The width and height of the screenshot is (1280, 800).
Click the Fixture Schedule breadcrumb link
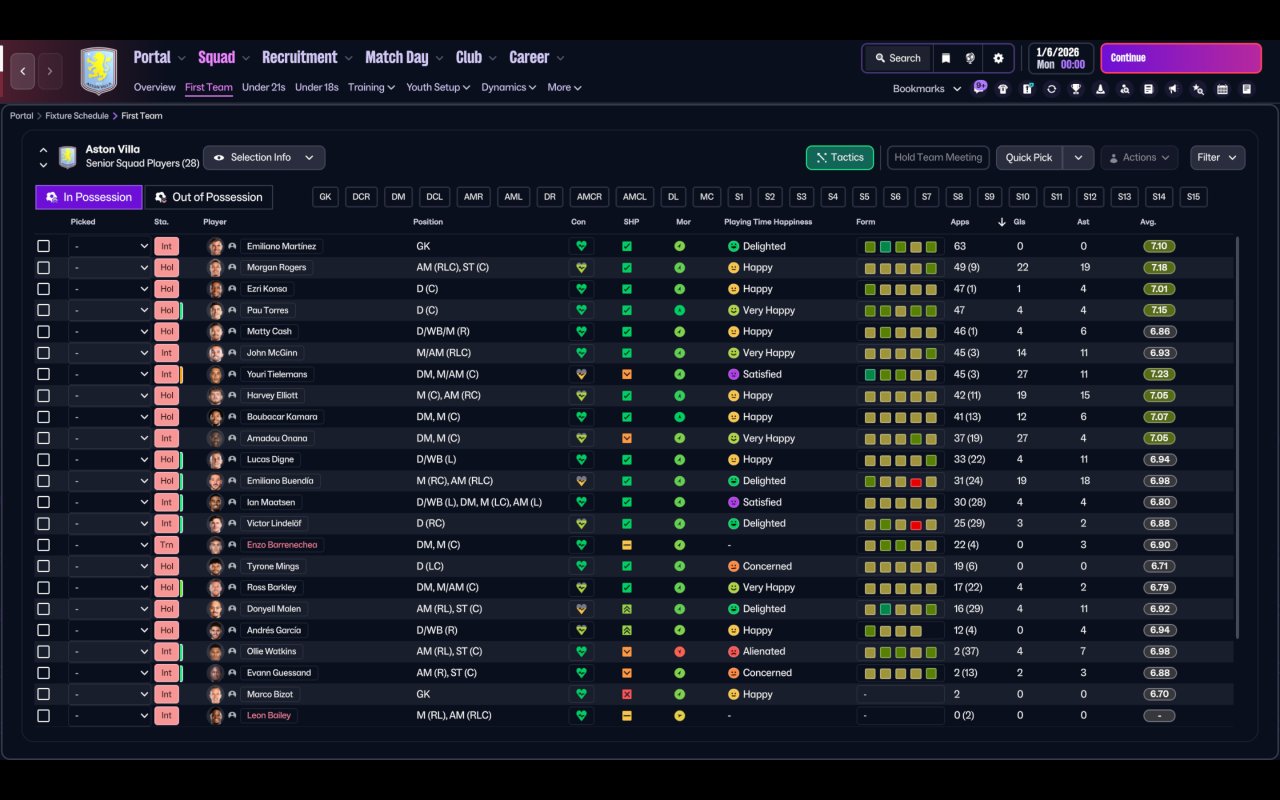click(77, 116)
